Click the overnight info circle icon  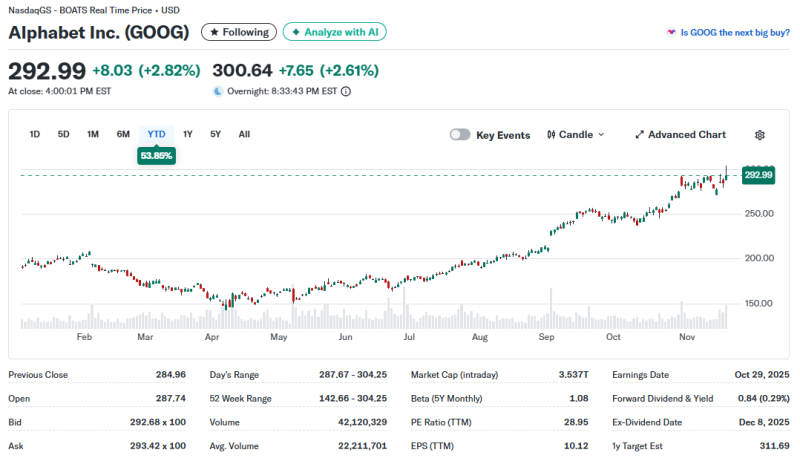[346, 91]
